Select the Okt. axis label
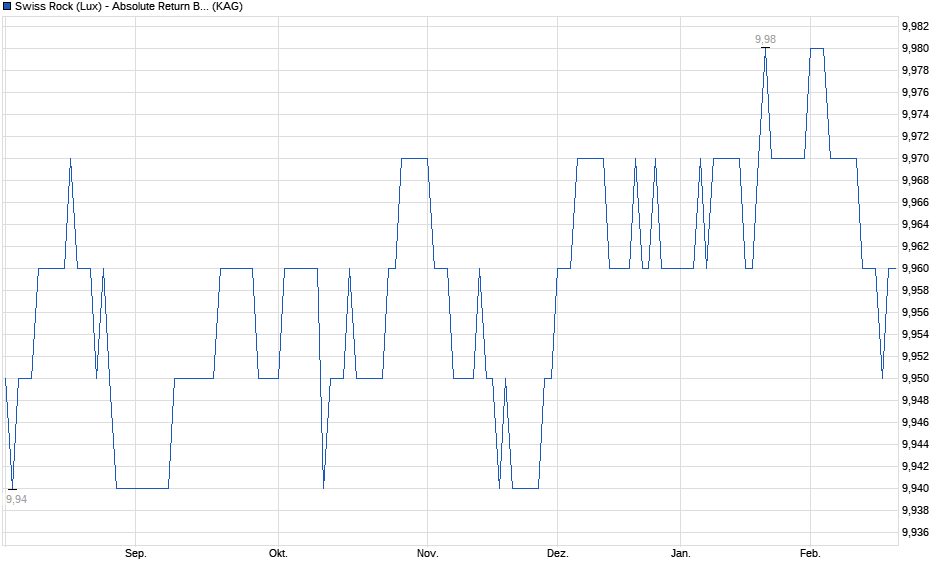The height and width of the screenshot is (579, 940). click(x=277, y=551)
